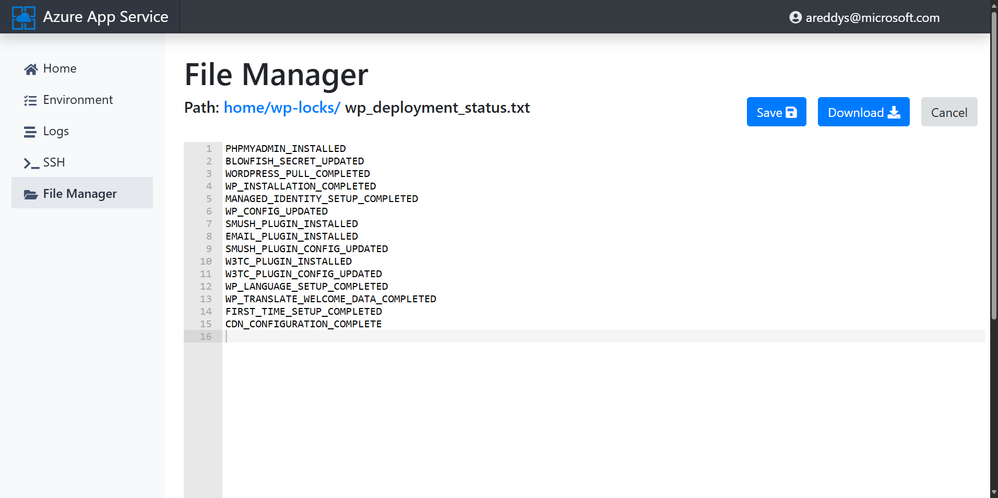Select the SSH menu entry

click(x=54, y=163)
